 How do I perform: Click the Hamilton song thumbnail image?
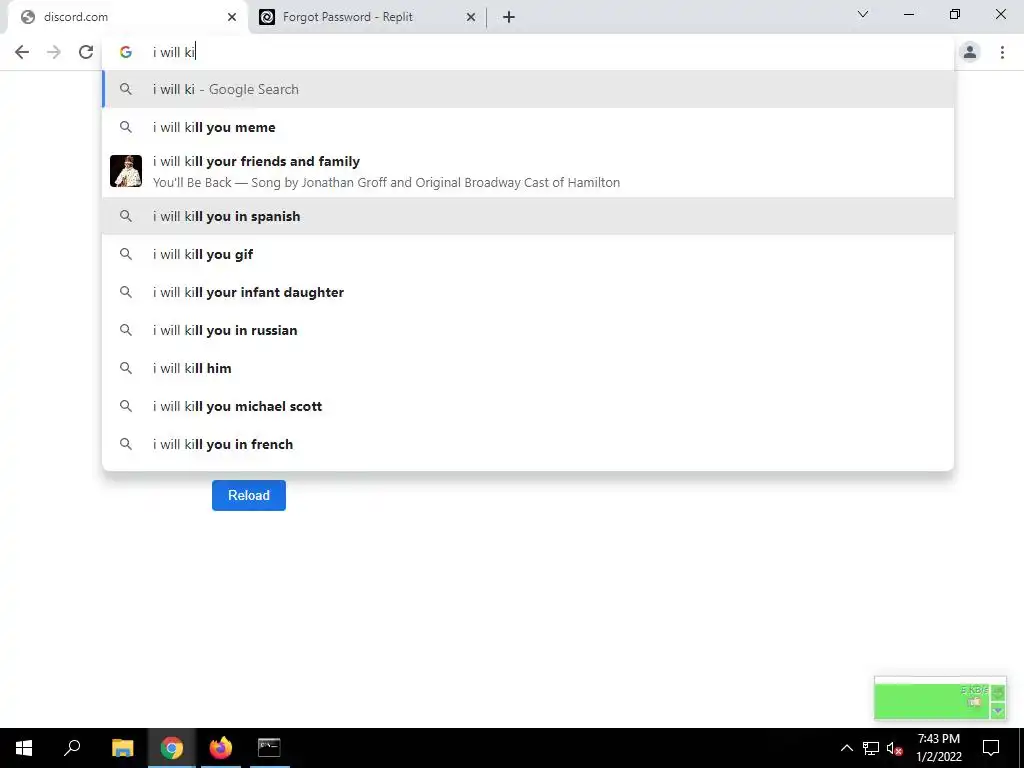tap(126, 171)
